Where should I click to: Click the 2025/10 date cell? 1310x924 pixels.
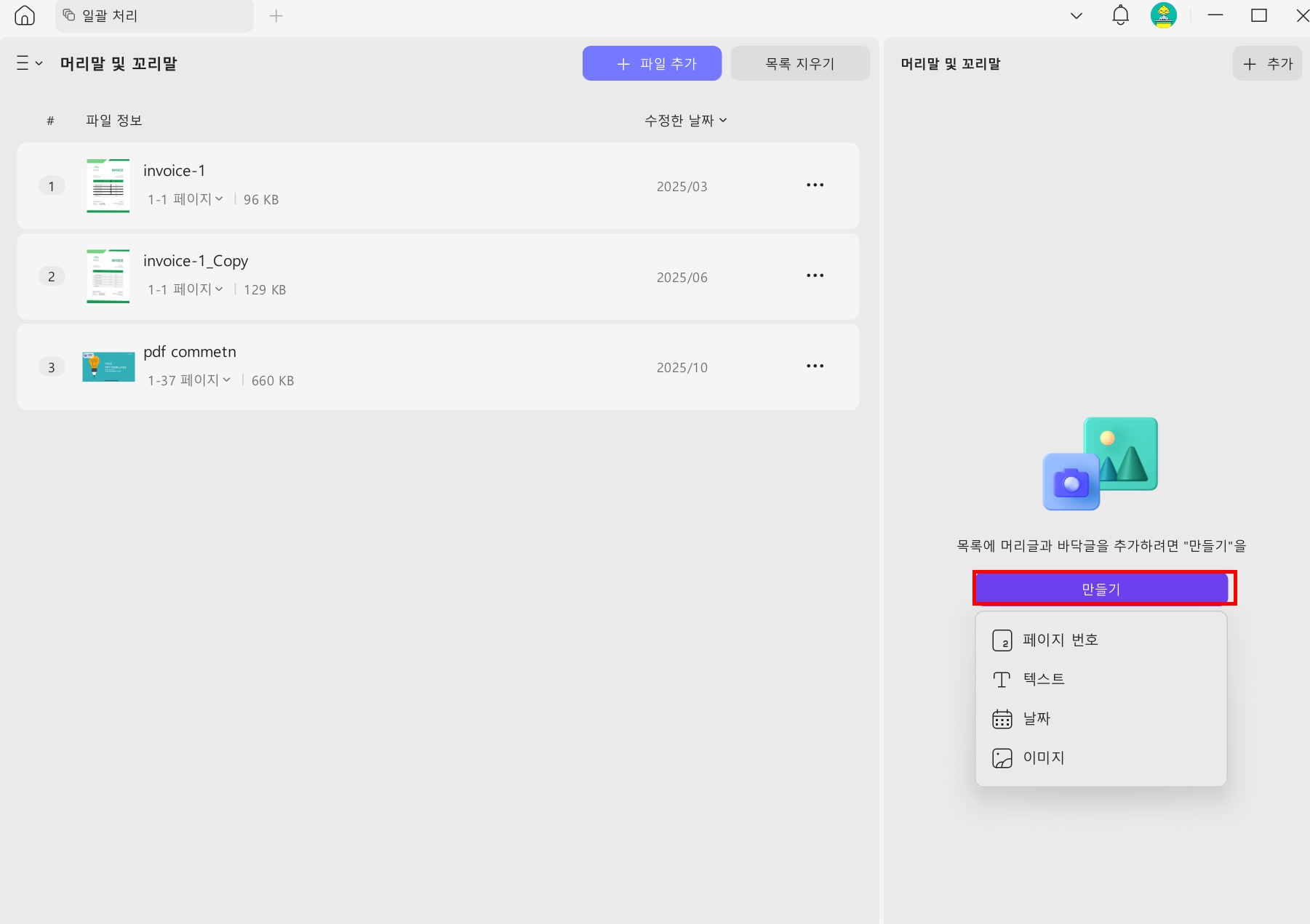click(682, 368)
